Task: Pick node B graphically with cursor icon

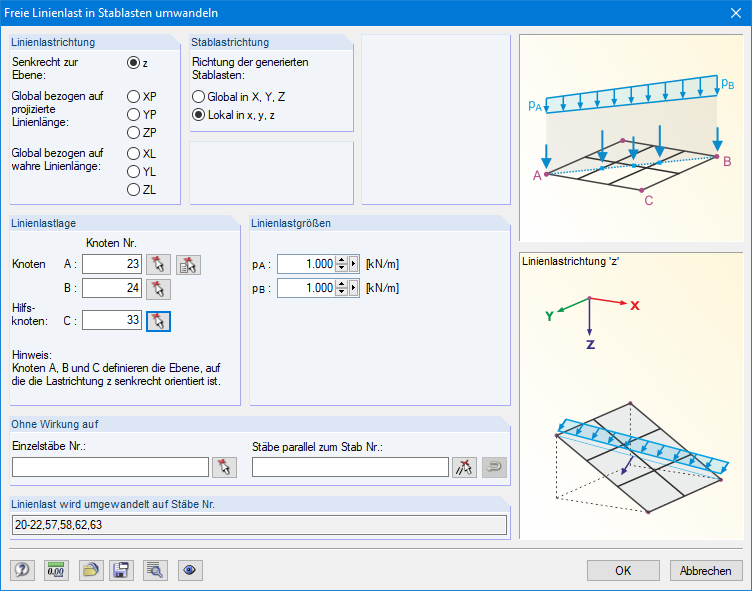Action: [x=158, y=289]
